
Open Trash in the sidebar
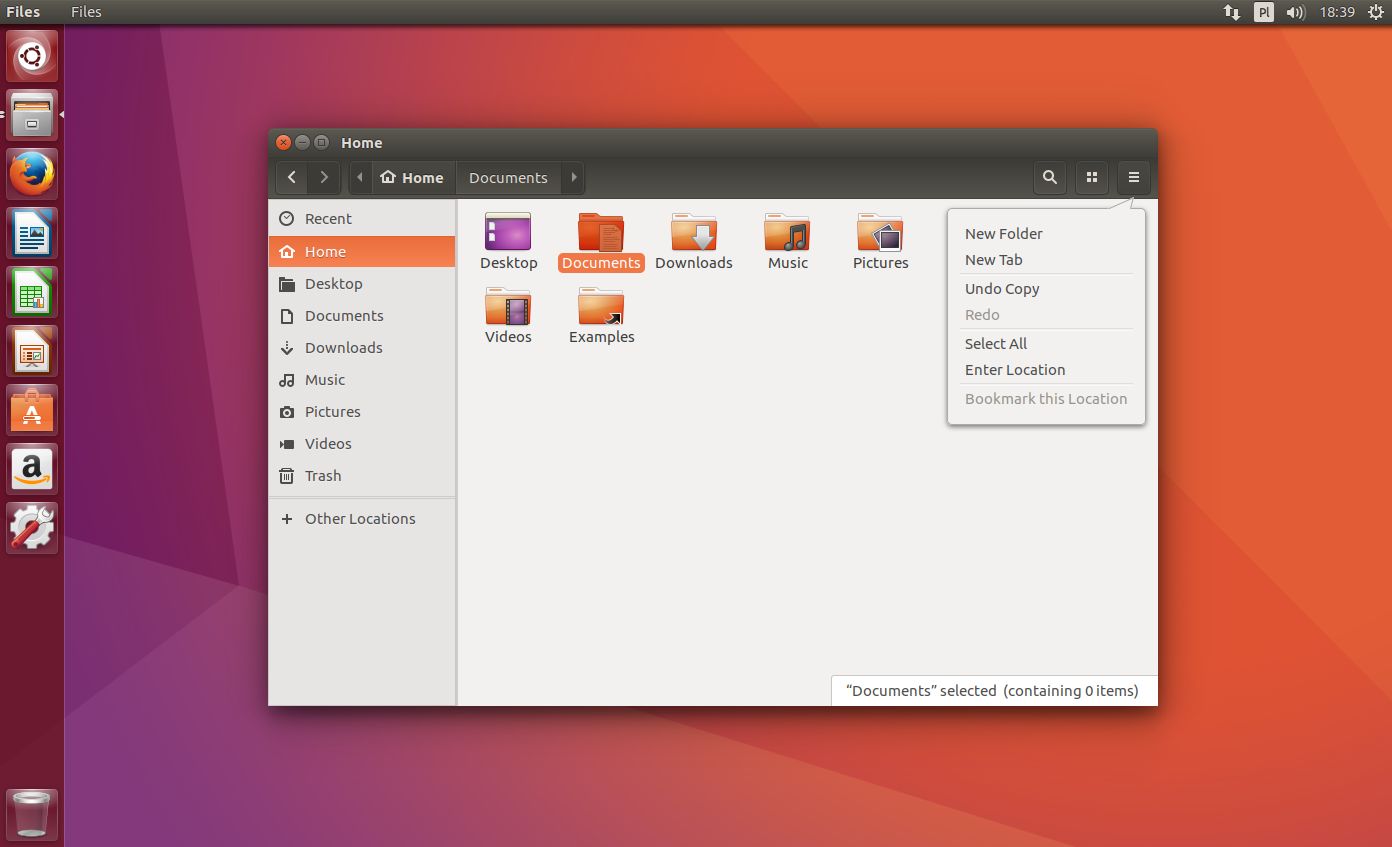pos(323,476)
